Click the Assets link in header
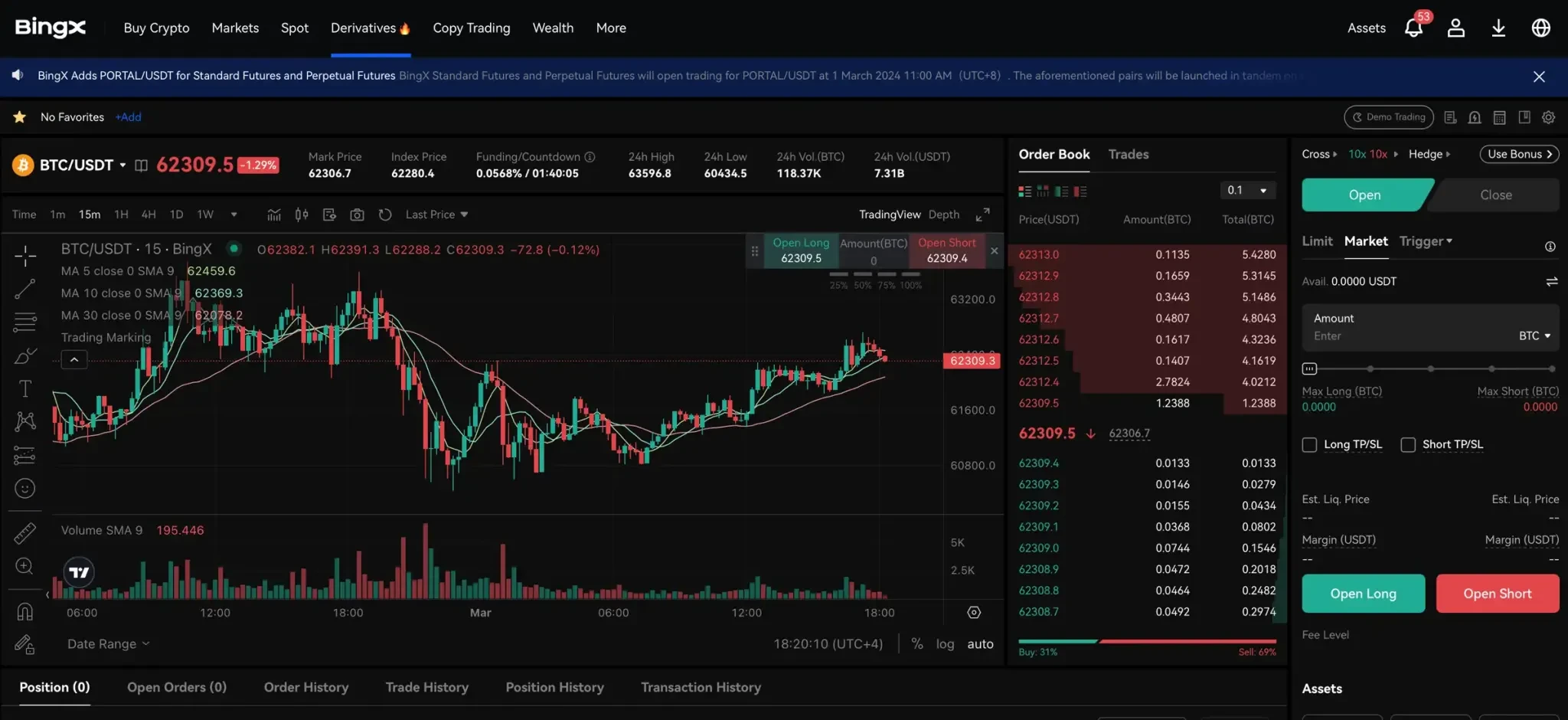 pyautogui.click(x=1367, y=28)
